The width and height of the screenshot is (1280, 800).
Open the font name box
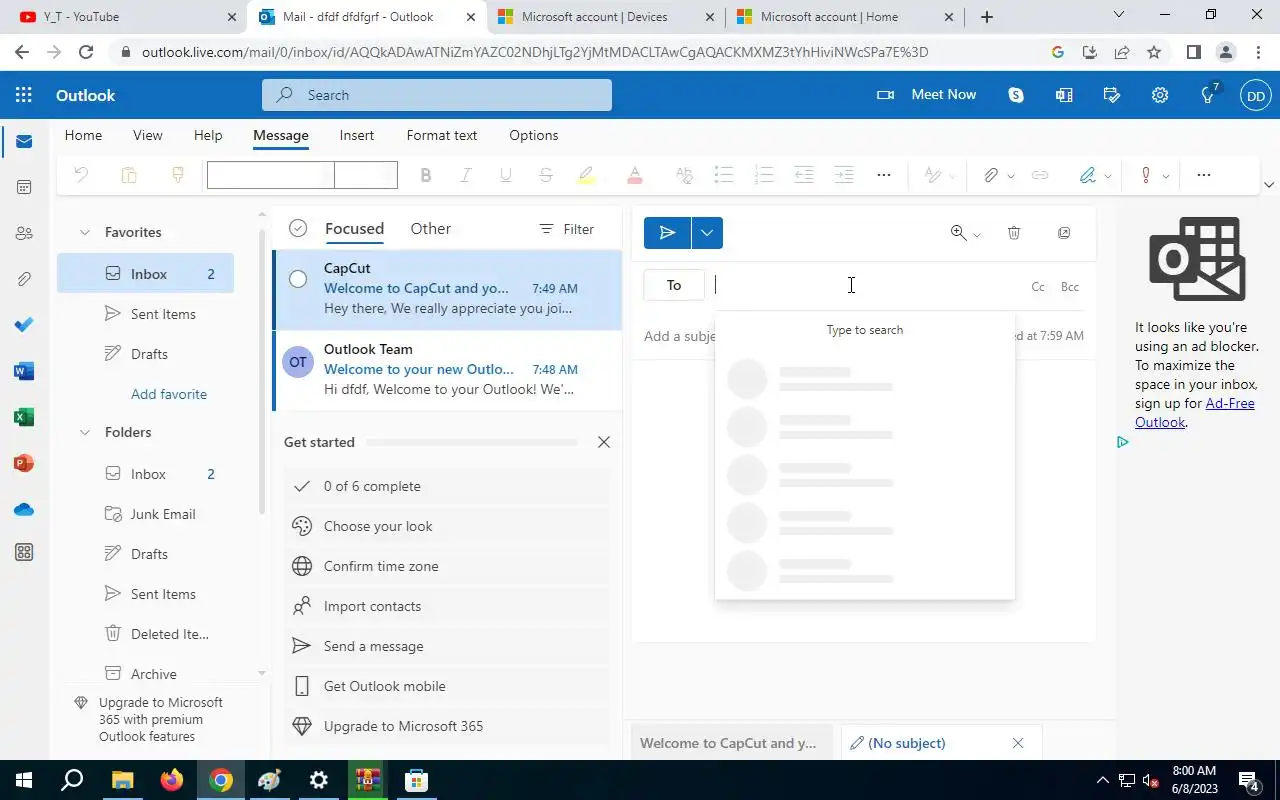270,175
